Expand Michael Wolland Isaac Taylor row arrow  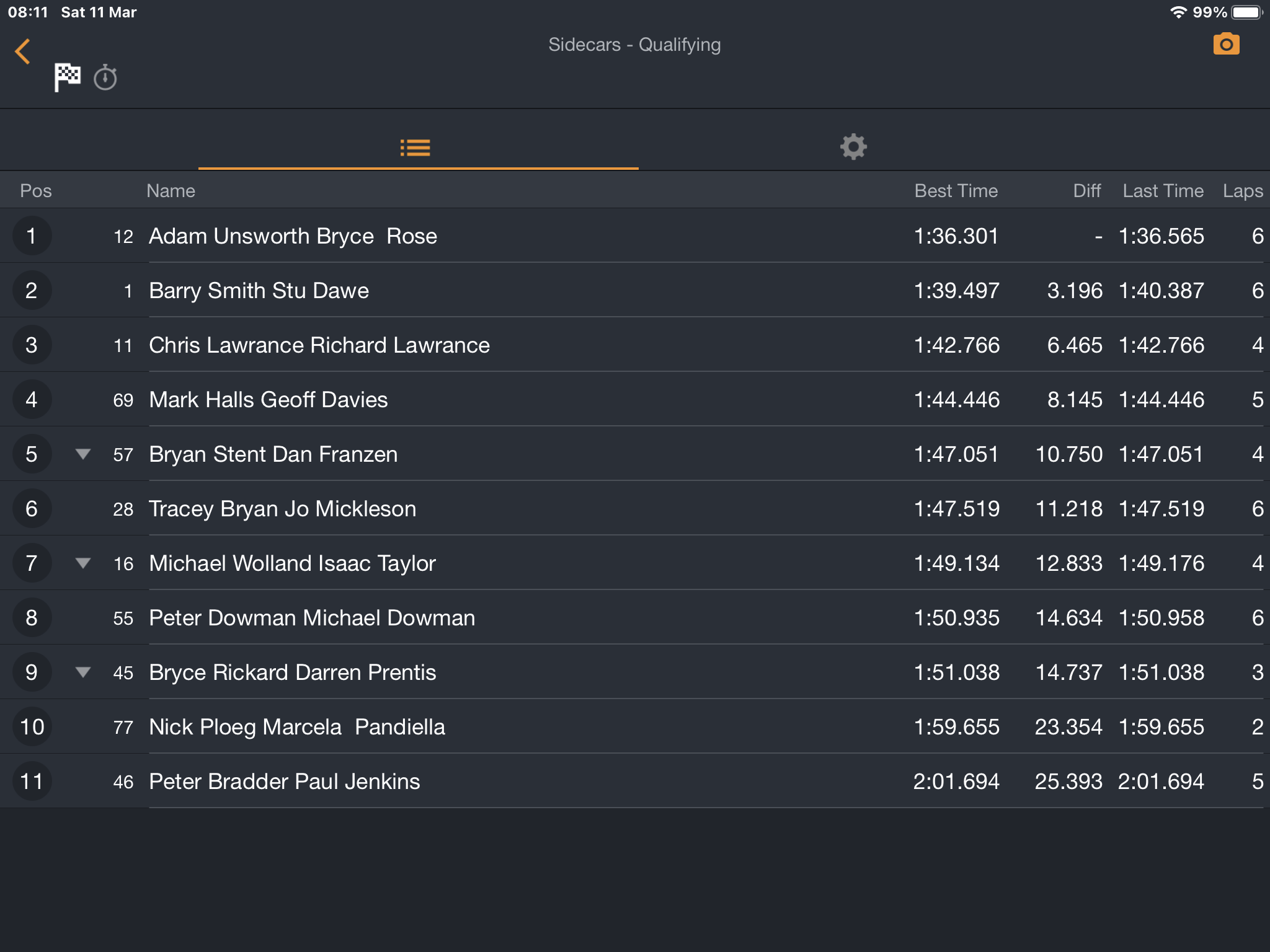83,563
